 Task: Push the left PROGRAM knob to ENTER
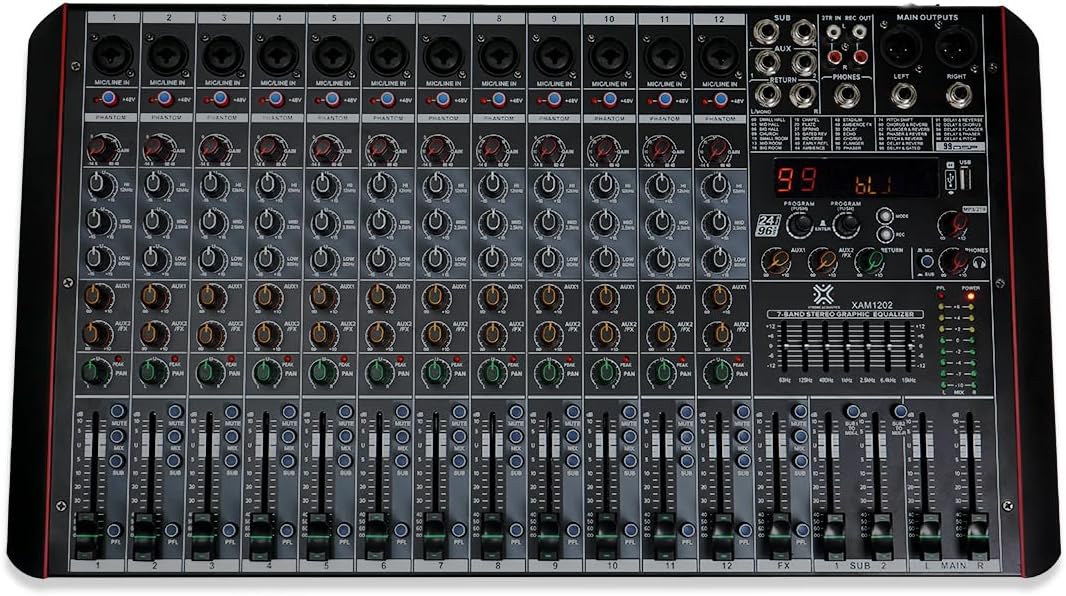pyautogui.click(x=800, y=223)
